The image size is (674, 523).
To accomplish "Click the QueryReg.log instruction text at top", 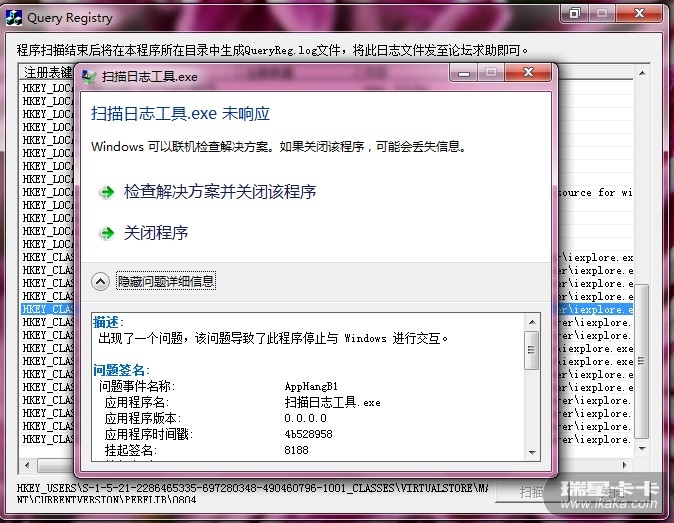I will tap(272, 50).
